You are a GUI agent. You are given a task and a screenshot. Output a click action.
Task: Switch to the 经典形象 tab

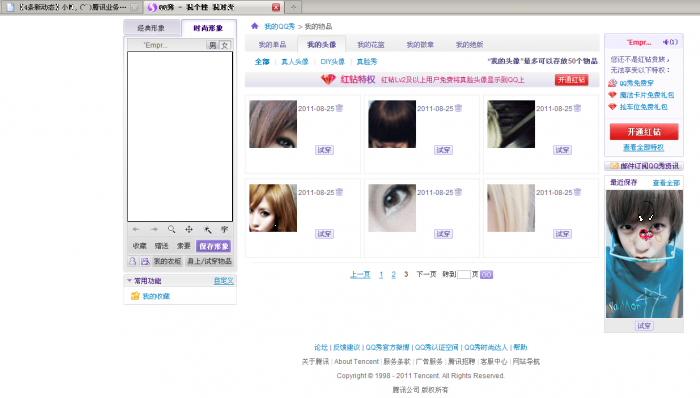tap(151, 28)
